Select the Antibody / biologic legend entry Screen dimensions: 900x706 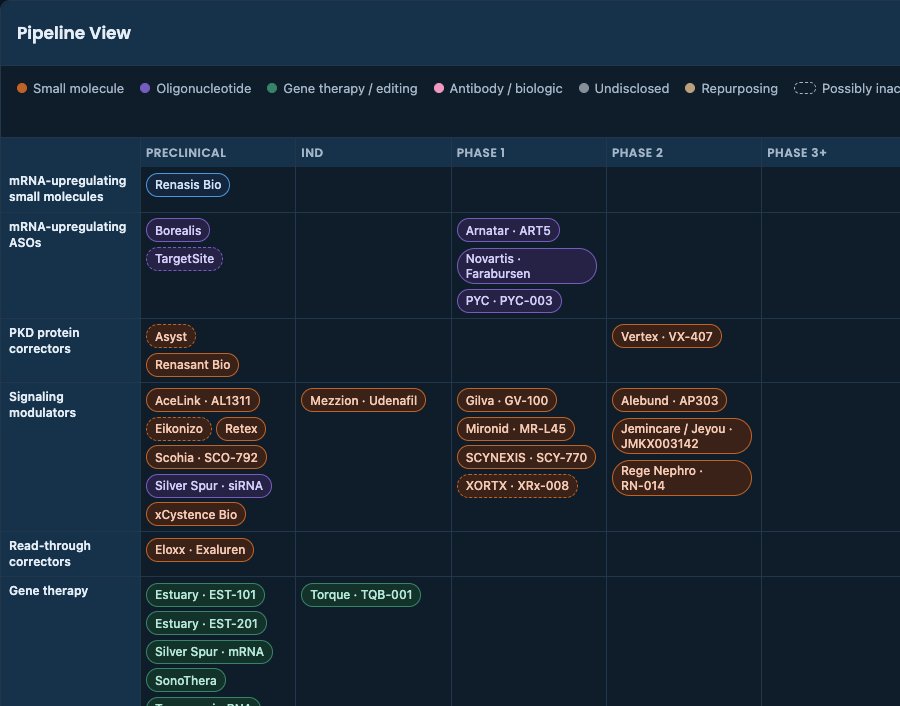pos(498,88)
